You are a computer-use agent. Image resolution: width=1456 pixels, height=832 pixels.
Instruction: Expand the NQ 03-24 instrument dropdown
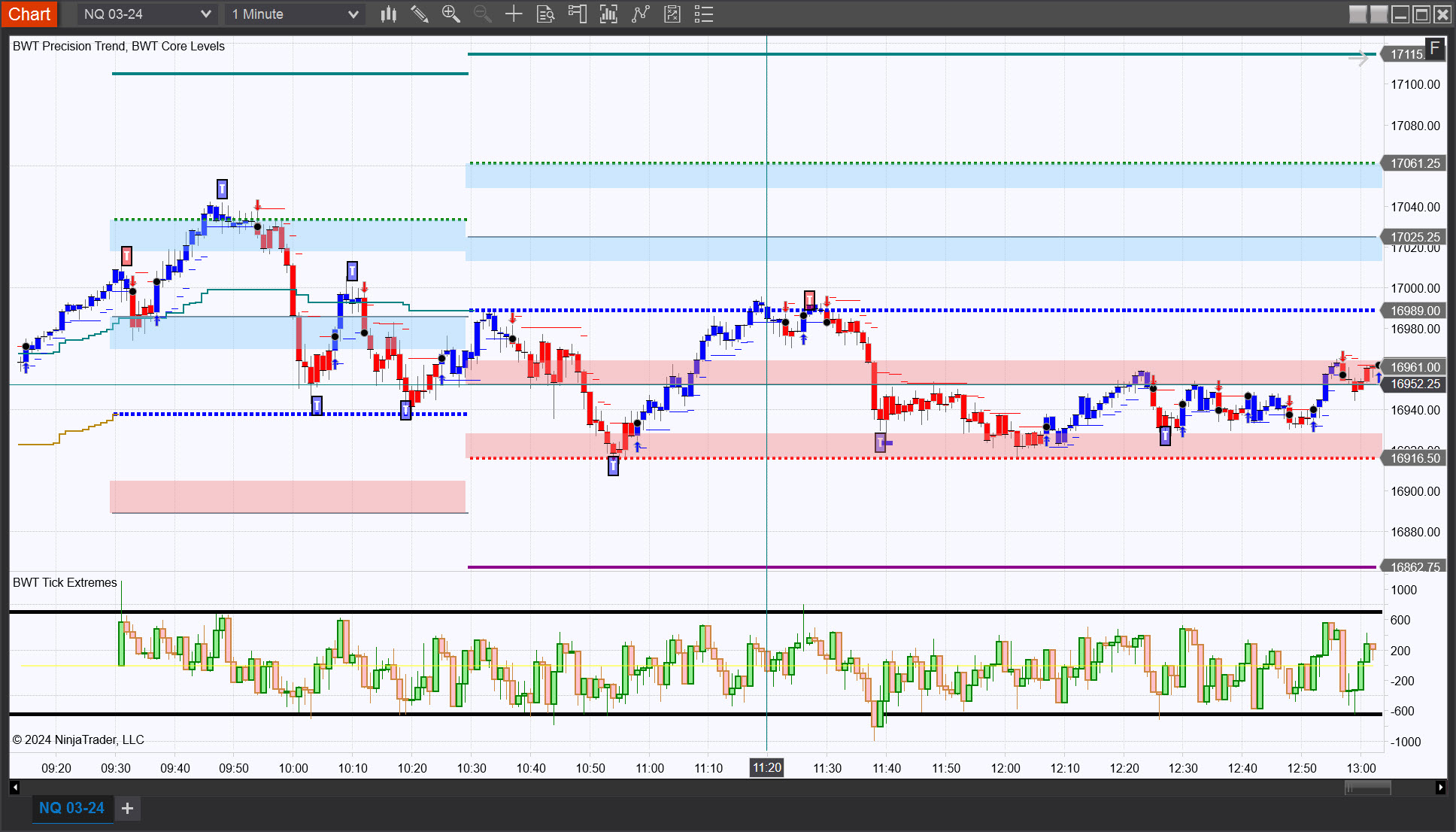click(x=205, y=14)
